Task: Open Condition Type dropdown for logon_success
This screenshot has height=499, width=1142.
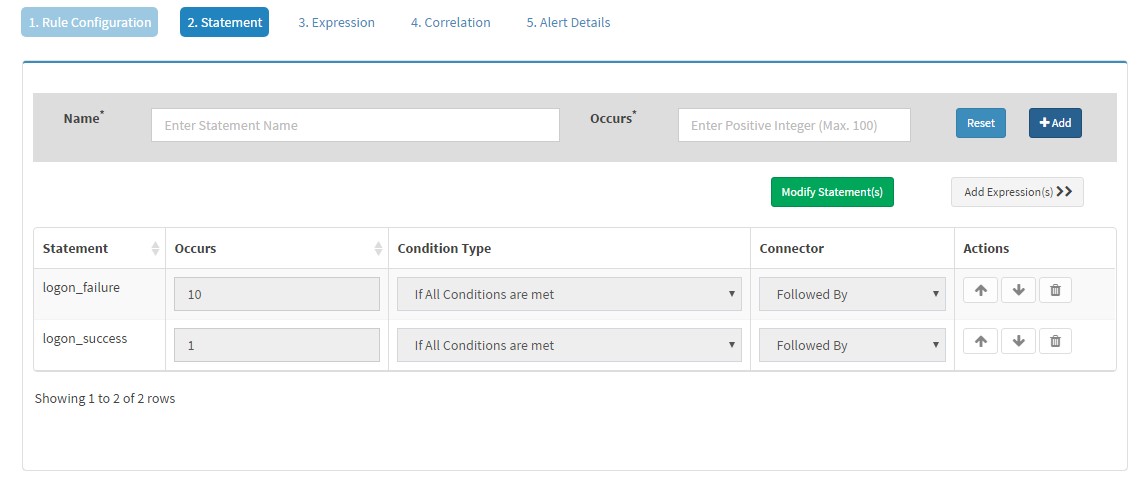Action: tap(570, 345)
